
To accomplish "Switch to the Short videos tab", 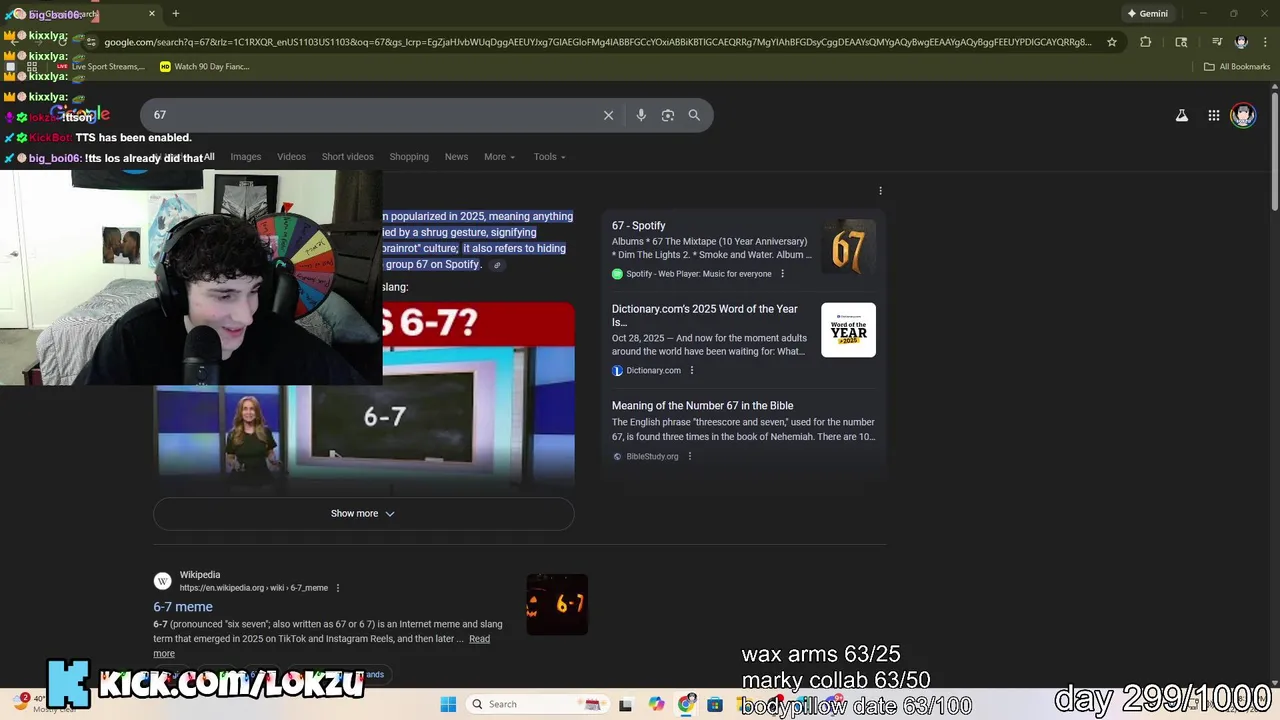I will [x=347, y=157].
